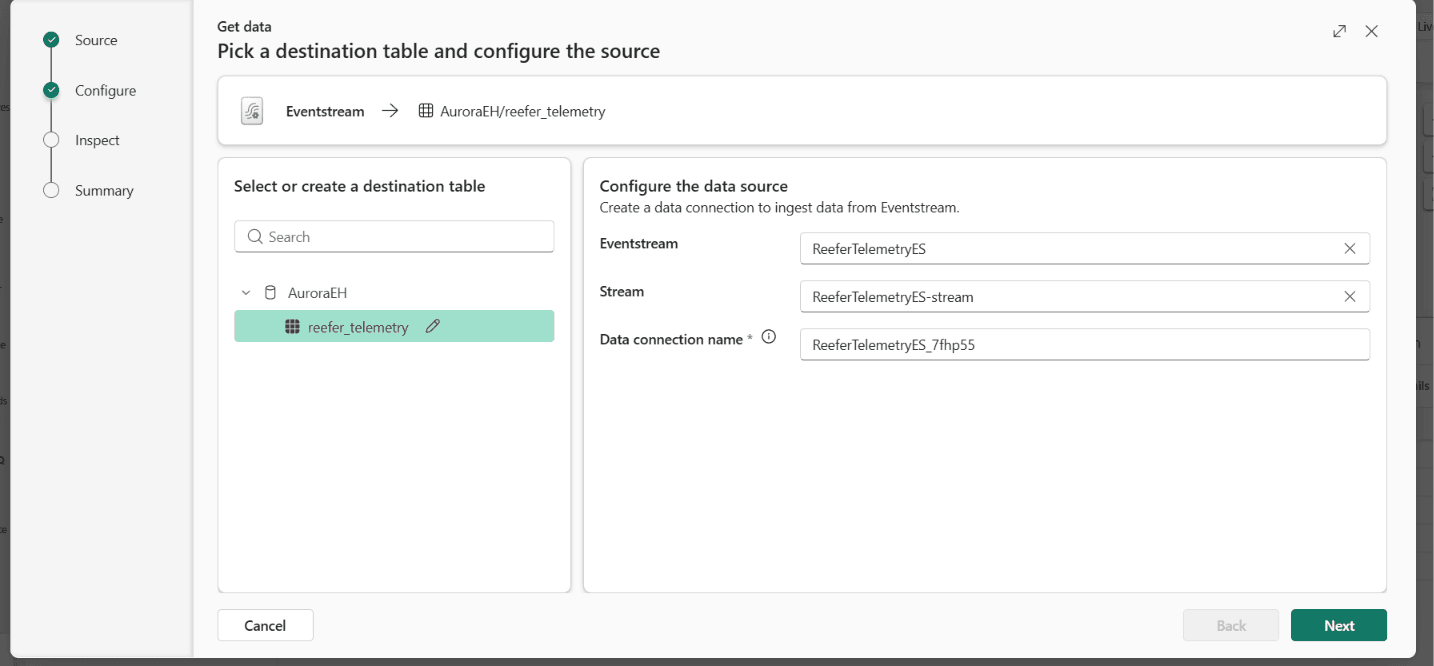Clear the Stream field with X
Viewport: 1434px width, 666px height.
point(1349,296)
